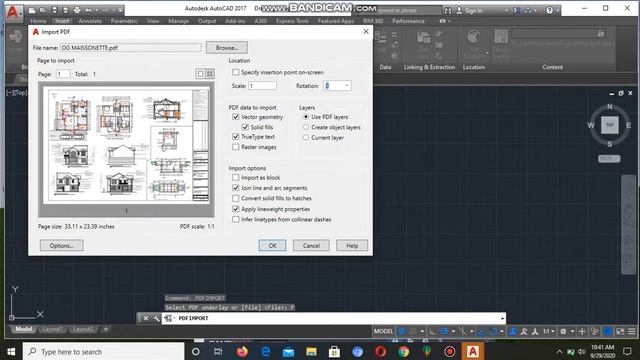
Task: Open the Parametric ribbon tab
Action: click(124, 21)
